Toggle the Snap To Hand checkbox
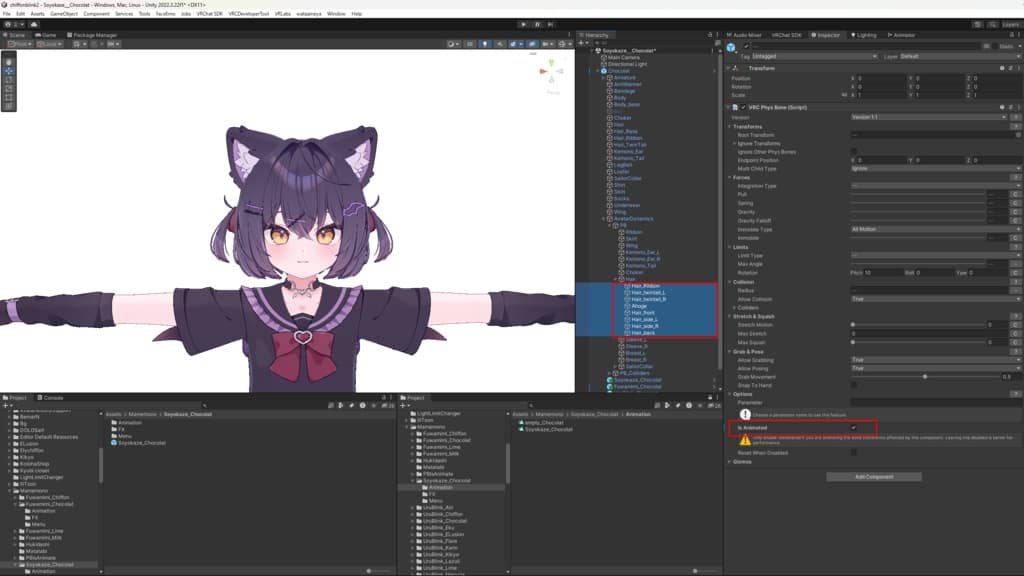Image resolution: width=1024 pixels, height=576 pixels. coord(853,385)
